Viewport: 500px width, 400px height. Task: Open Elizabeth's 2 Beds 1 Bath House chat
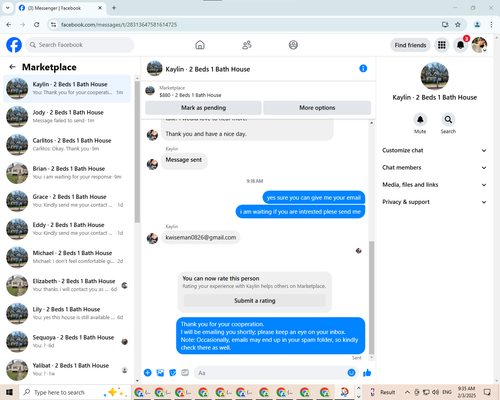pyautogui.click(x=67, y=285)
